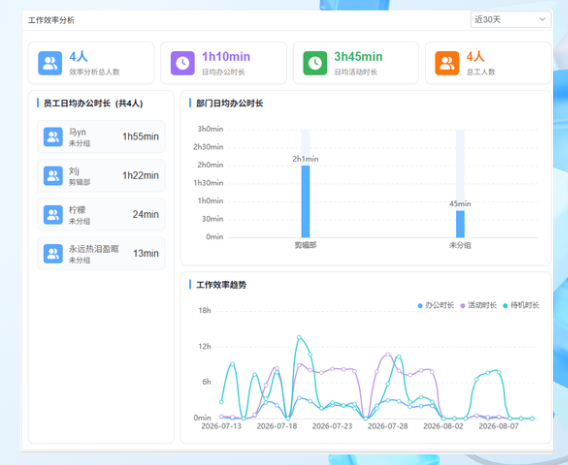
Task: Toggle the 待机时长 legend series
Action: 521,305
